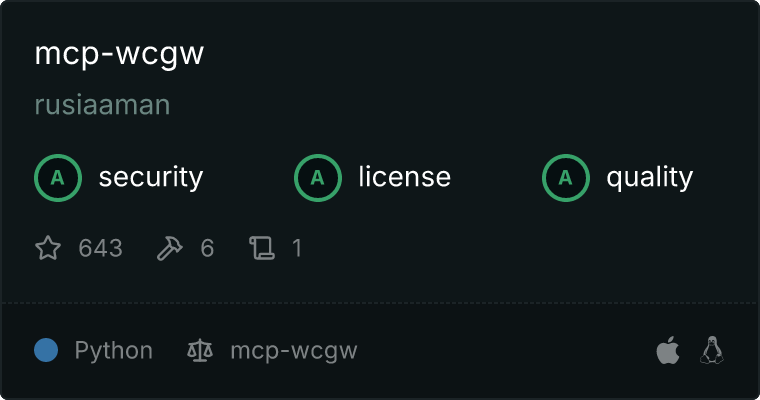Image resolution: width=760 pixels, height=400 pixels.
Task: Click the star icon beside 643
Action: point(48,248)
